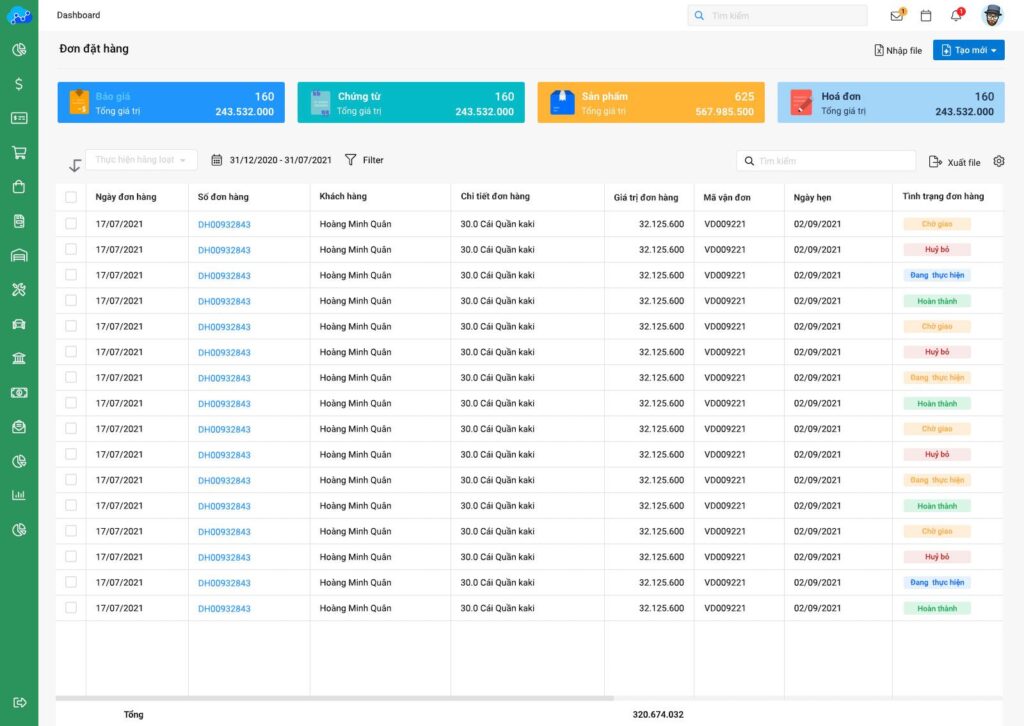Click the dollar sign sidebar icon
The width and height of the screenshot is (1024, 726).
point(19,84)
